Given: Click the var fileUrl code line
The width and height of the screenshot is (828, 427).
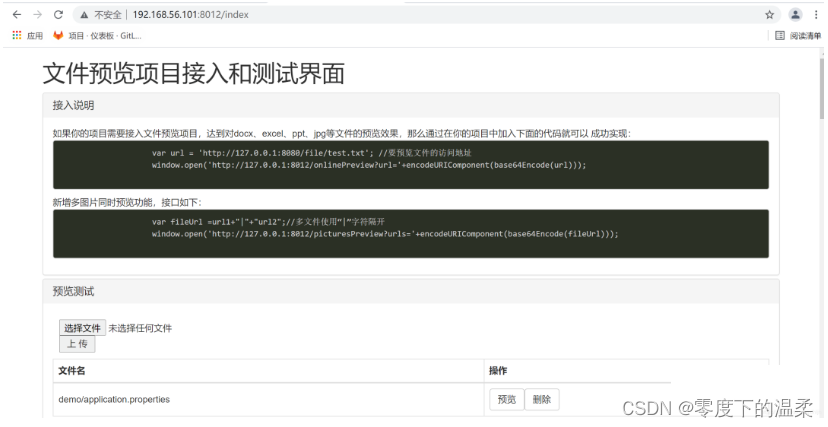Looking at the screenshot, I should [268, 222].
